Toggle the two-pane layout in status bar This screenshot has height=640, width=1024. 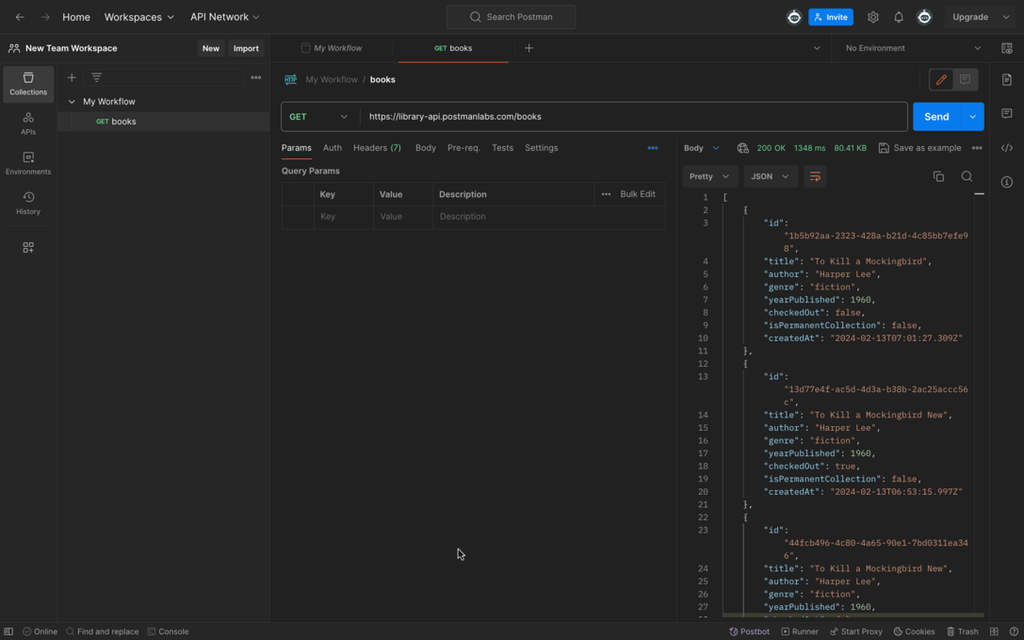[994, 632]
